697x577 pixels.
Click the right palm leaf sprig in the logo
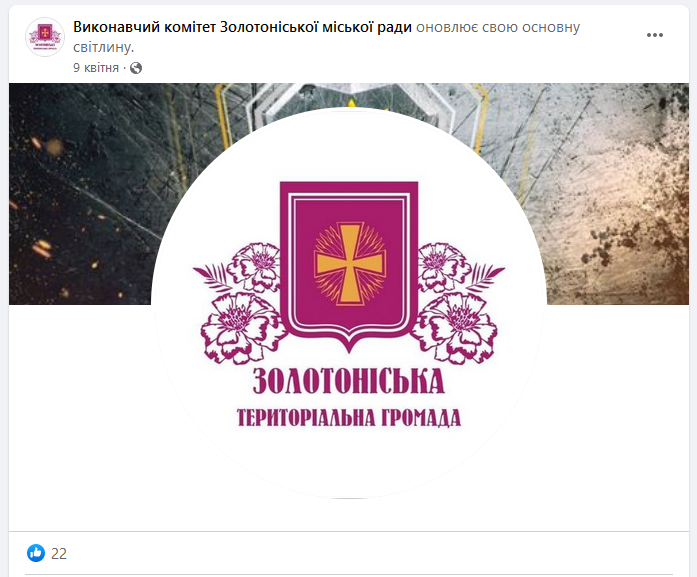coord(486,276)
